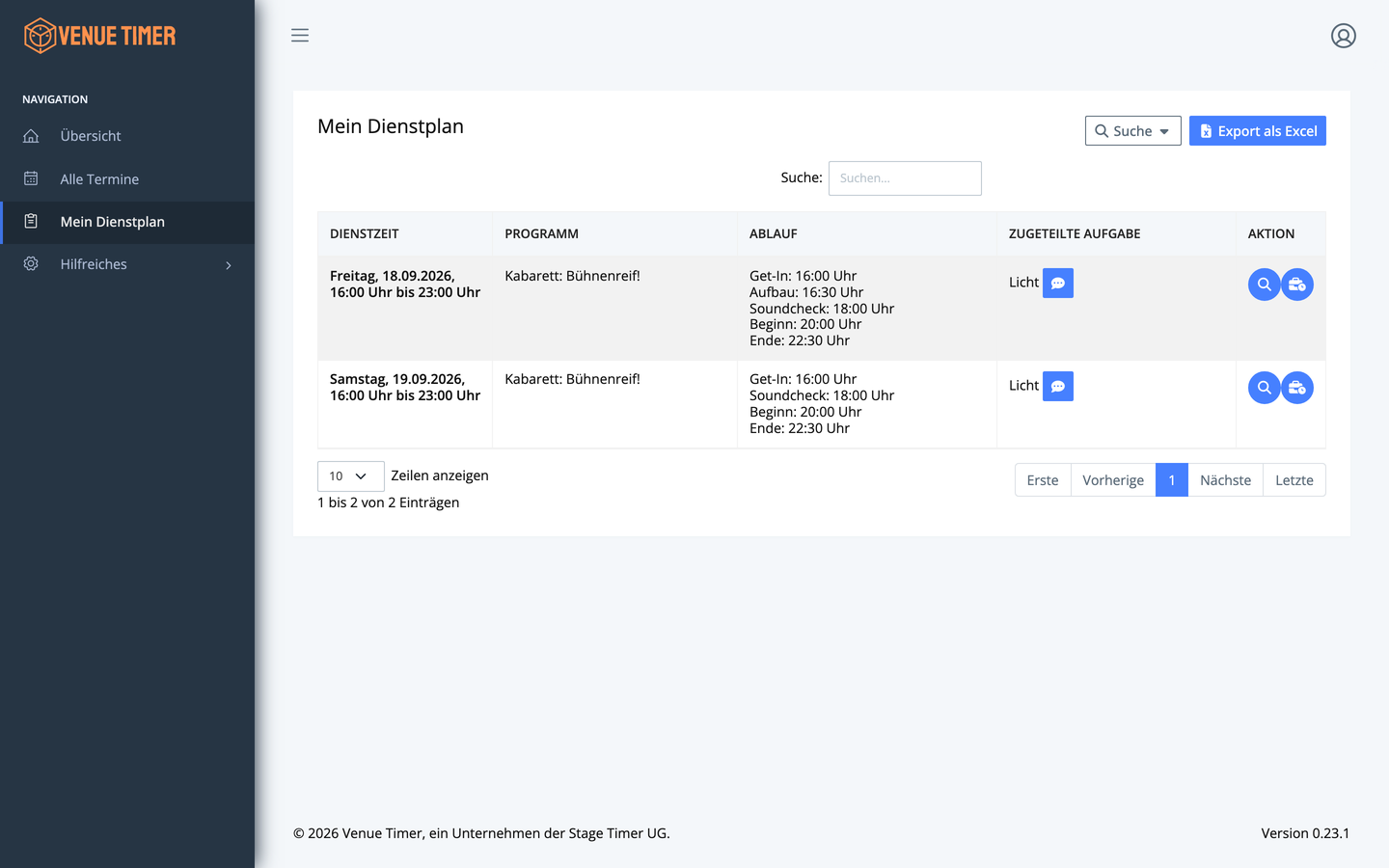This screenshot has width=1389, height=868.
Task: View details of Samstag 19.09.2026 shift
Action: 1264,388
